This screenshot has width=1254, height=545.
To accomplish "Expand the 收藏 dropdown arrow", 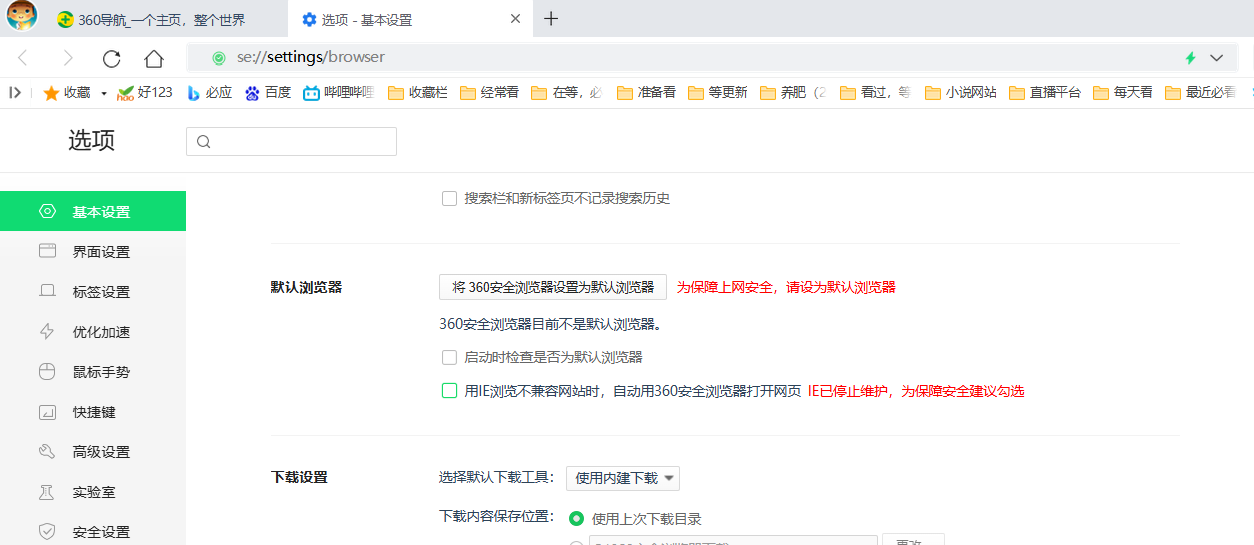I will click(103, 93).
